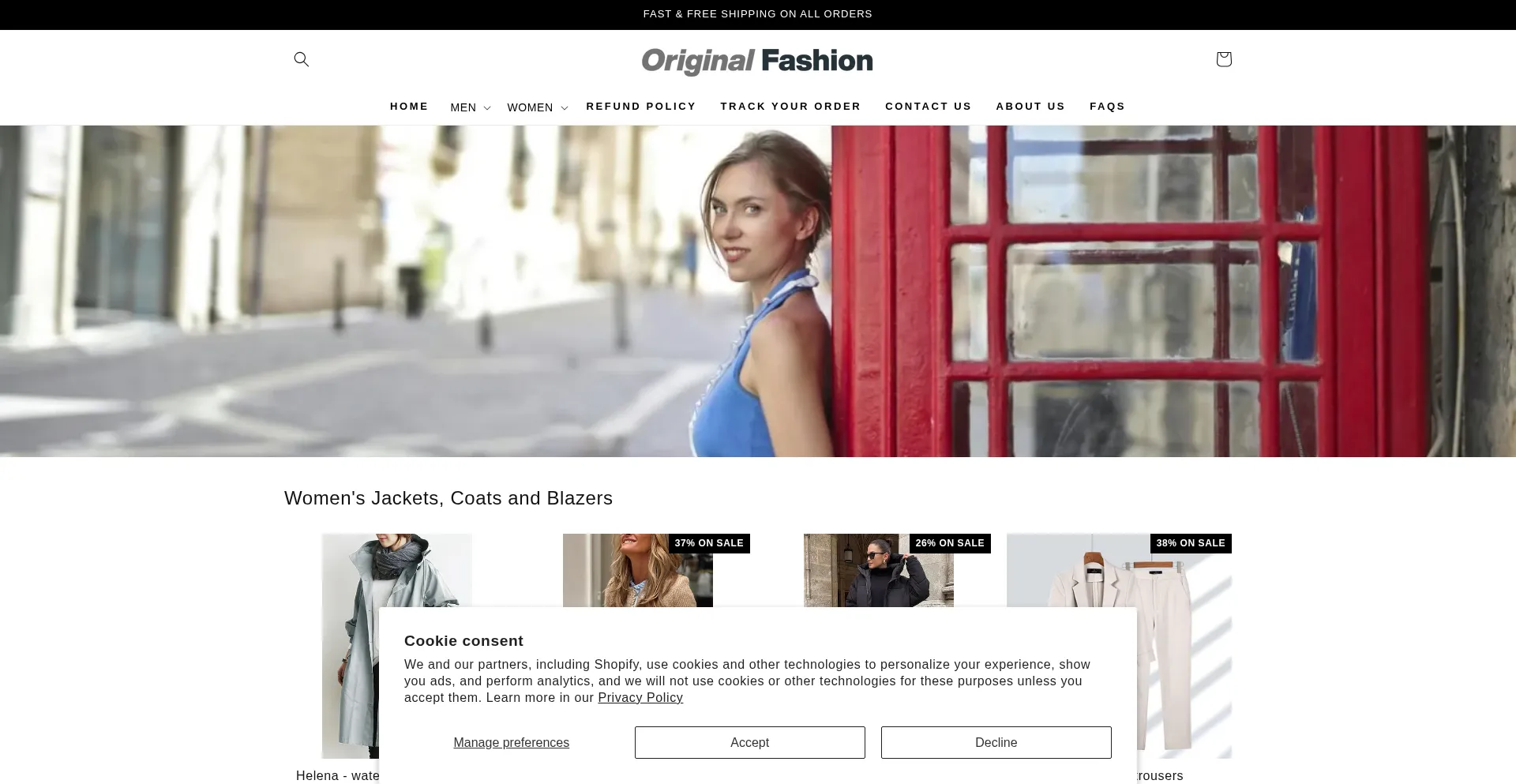The height and width of the screenshot is (784, 1516).
Task: Decline cookies in consent banner
Action: click(x=996, y=742)
